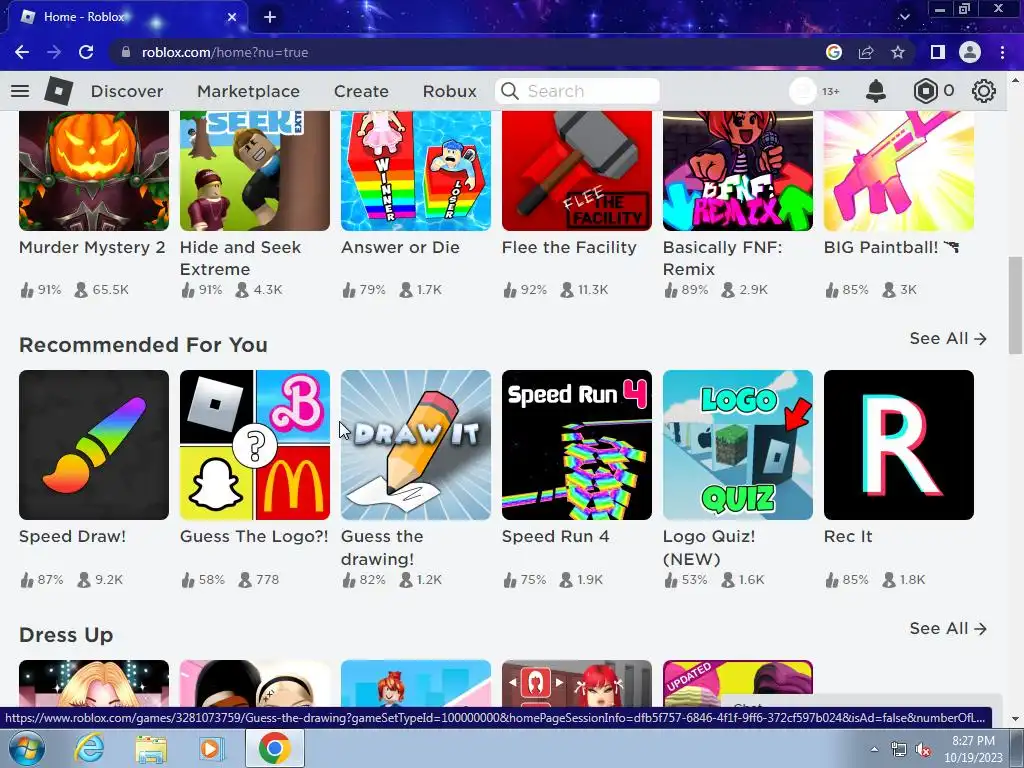Click the share page icon in address bar

point(866,52)
